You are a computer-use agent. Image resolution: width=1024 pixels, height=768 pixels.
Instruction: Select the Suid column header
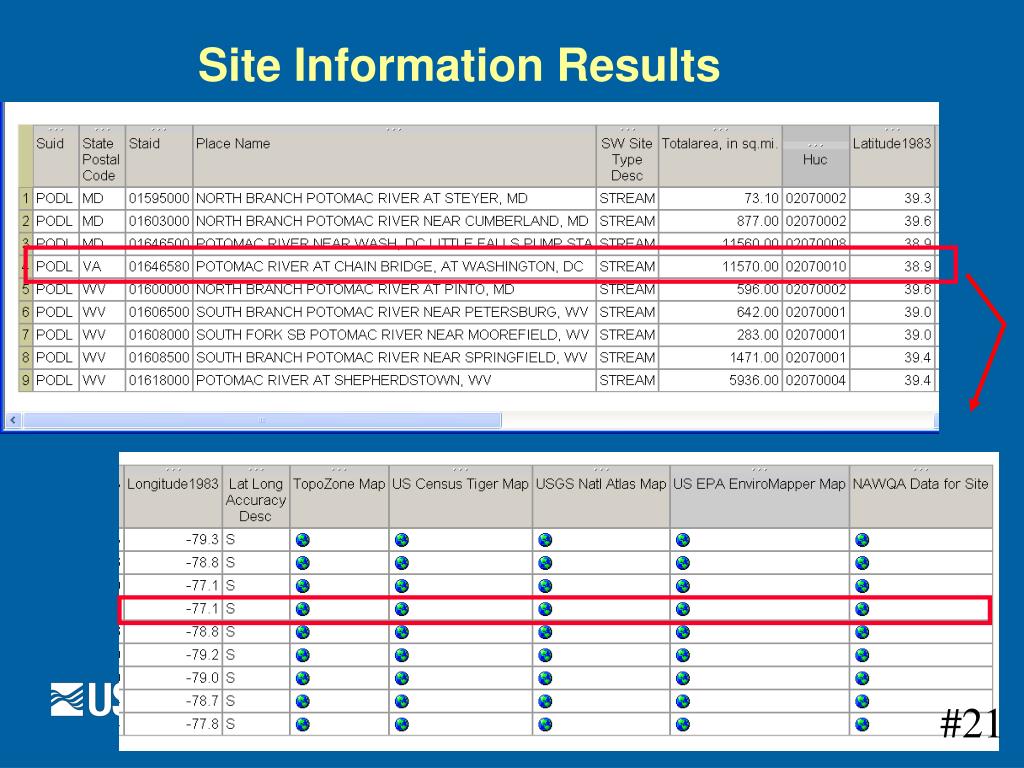pyautogui.click(x=56, y=156)
